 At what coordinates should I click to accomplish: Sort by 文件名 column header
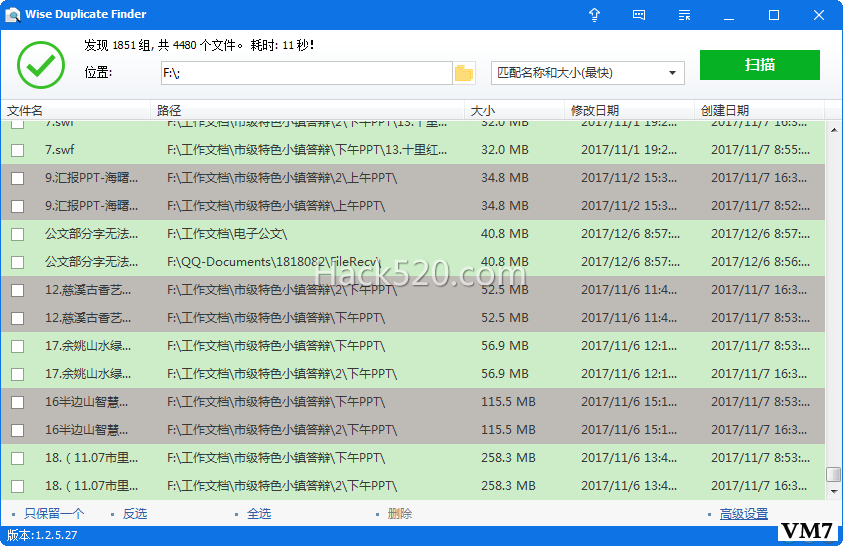(75, 111)
